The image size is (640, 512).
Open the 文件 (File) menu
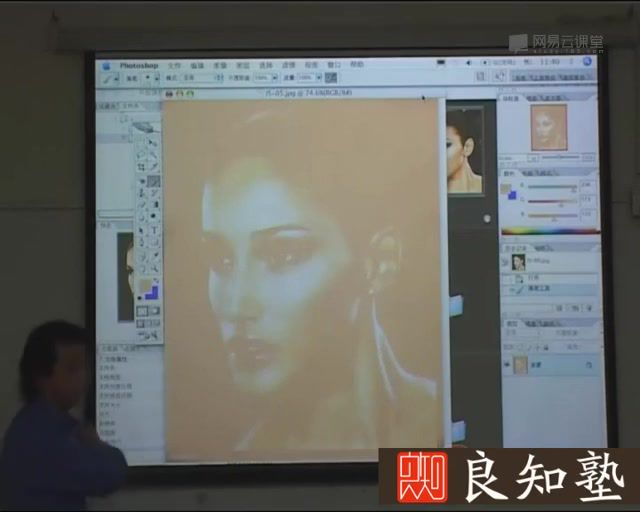[x=174, y=65]
